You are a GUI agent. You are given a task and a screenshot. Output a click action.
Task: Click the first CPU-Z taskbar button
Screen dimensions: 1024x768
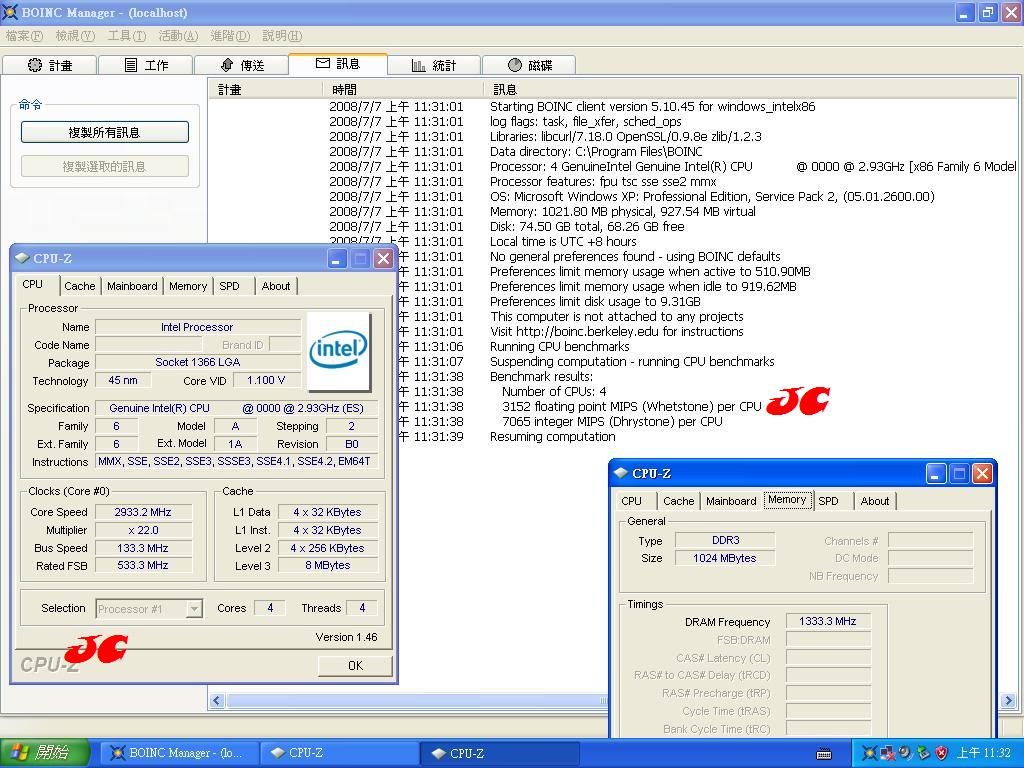point(340,753)
